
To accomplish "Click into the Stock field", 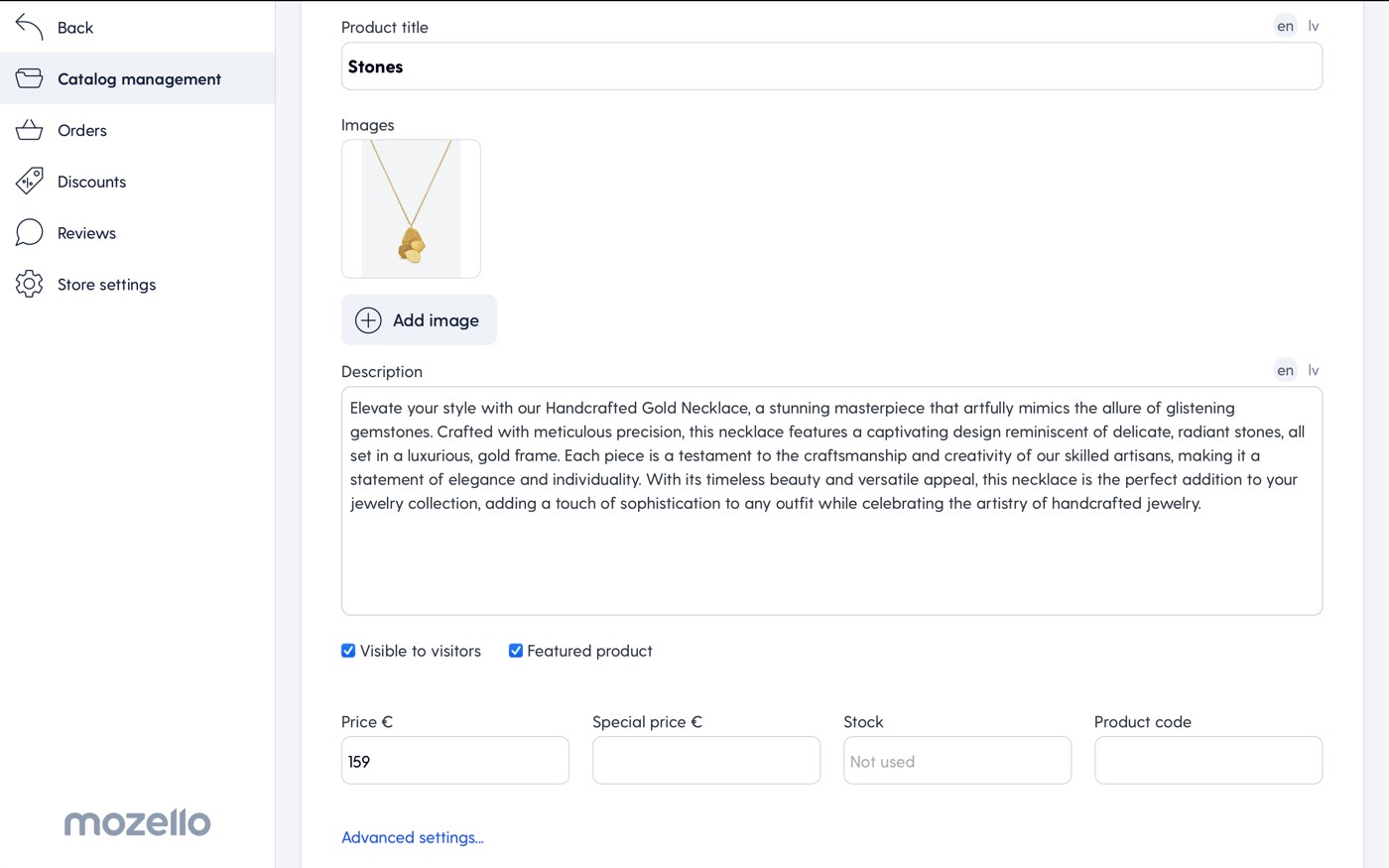I will [957, 761].
